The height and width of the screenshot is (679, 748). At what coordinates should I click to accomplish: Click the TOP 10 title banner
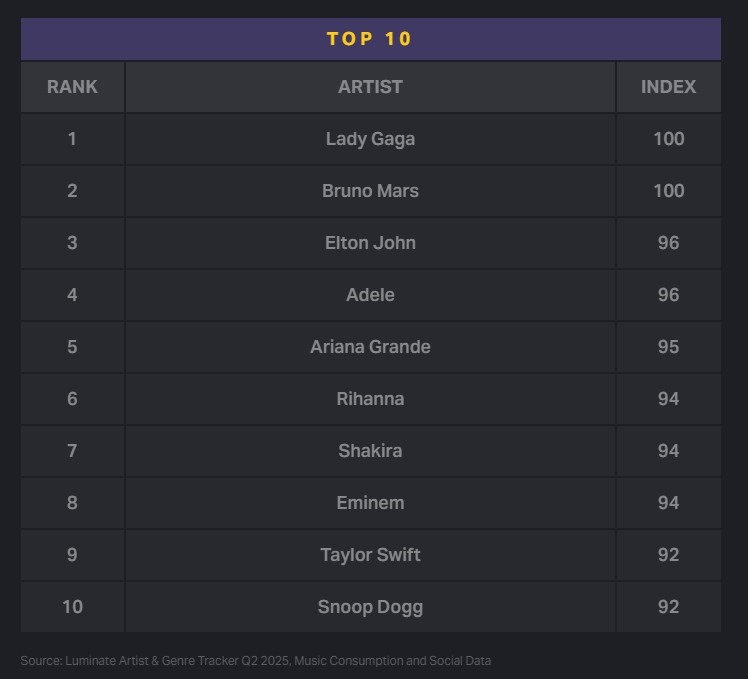[370, 39]
